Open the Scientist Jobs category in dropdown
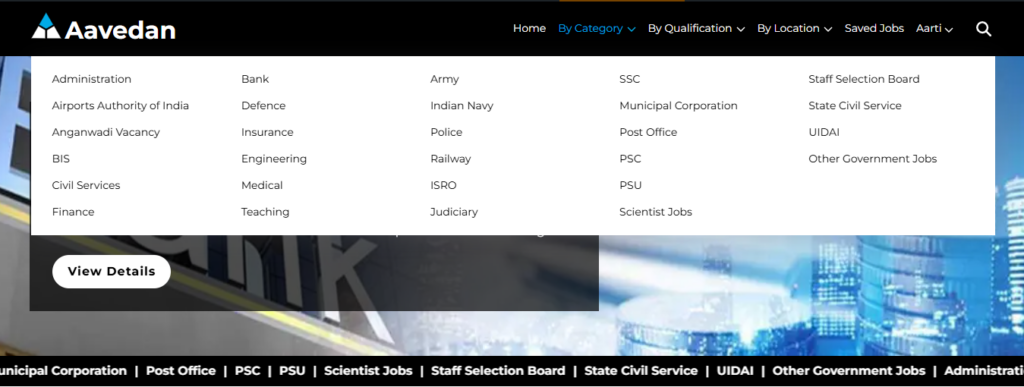This screenshot has width=1024, height=387. [x=656, y=212]
